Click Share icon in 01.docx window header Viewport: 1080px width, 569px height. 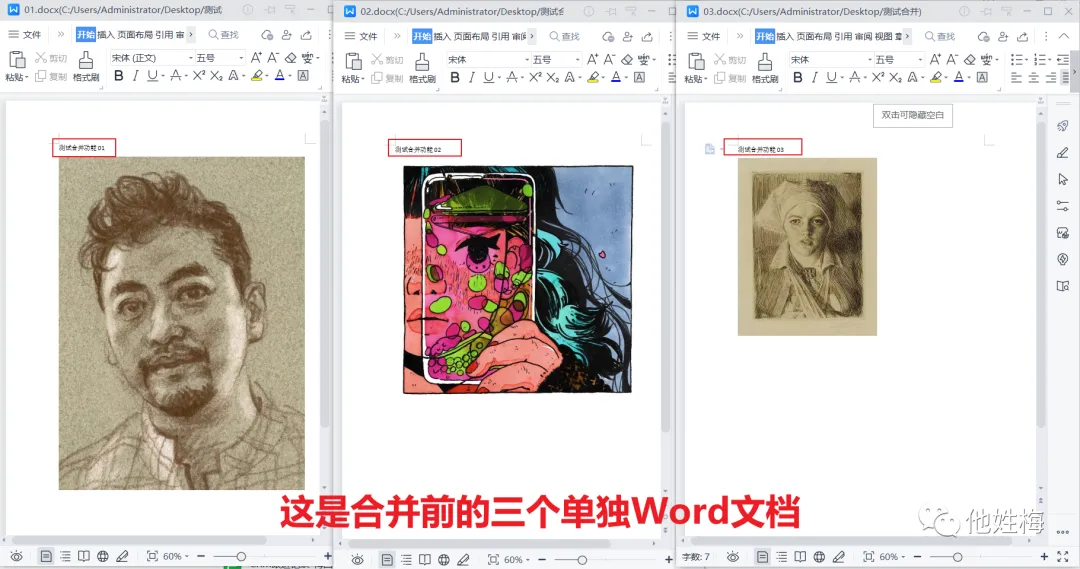coord(307,34)
